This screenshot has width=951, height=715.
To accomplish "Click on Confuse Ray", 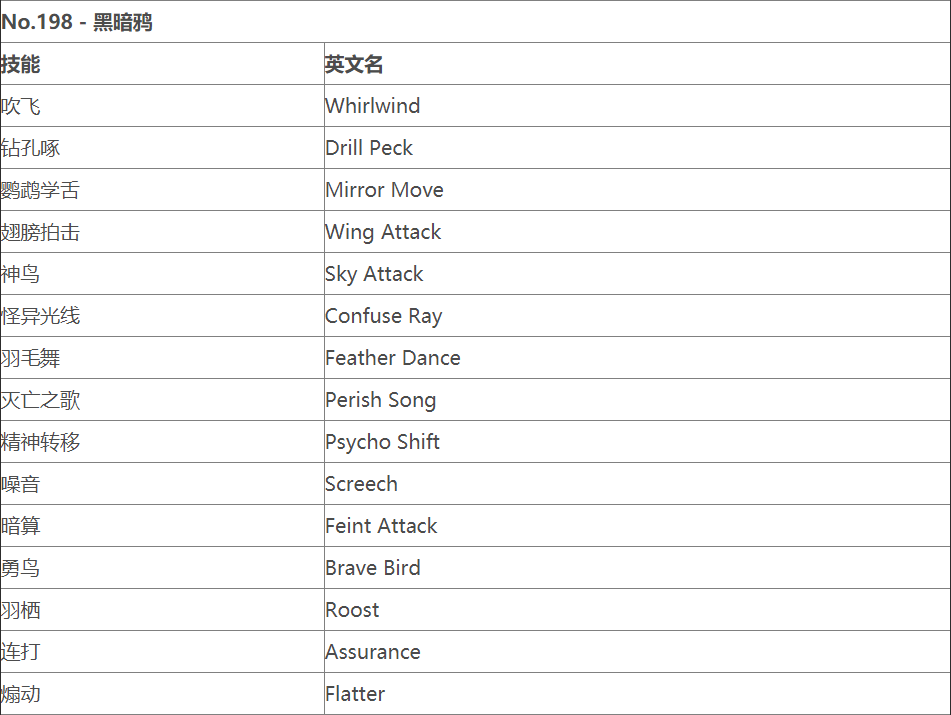I will [383, 316].
